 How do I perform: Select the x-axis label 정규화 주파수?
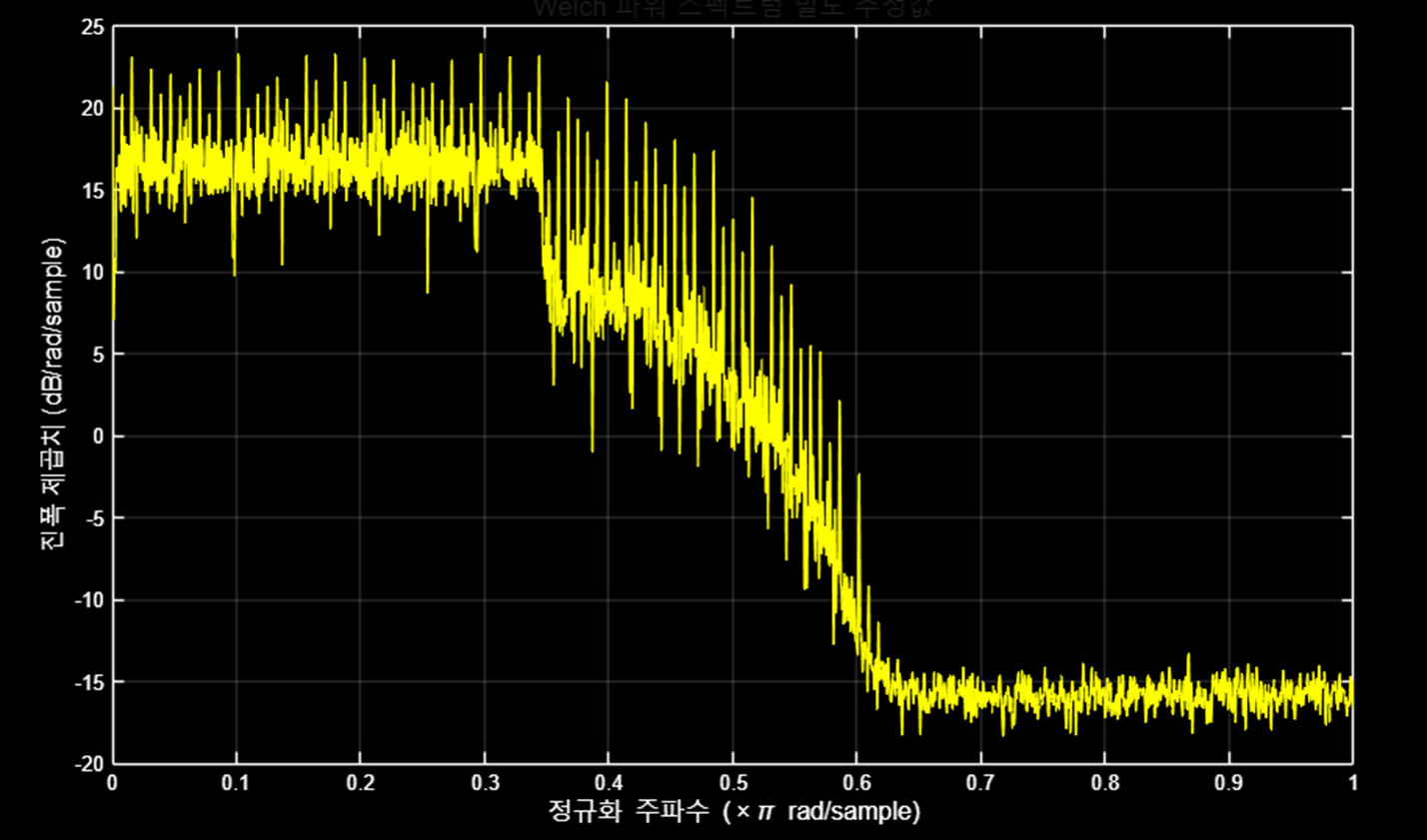point(733,811)
